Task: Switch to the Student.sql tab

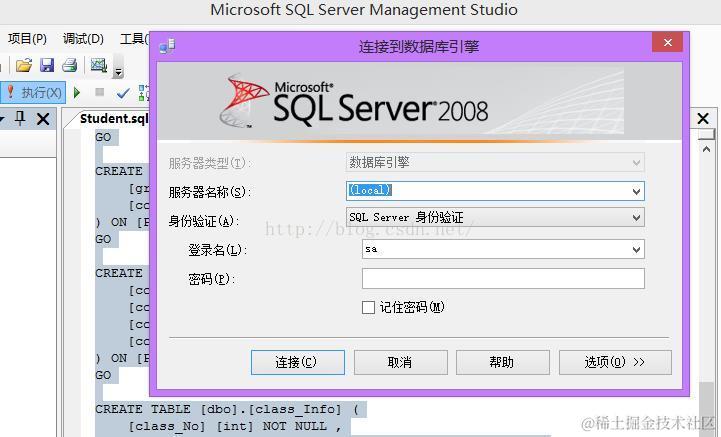Action: click(x=114, y=119)
